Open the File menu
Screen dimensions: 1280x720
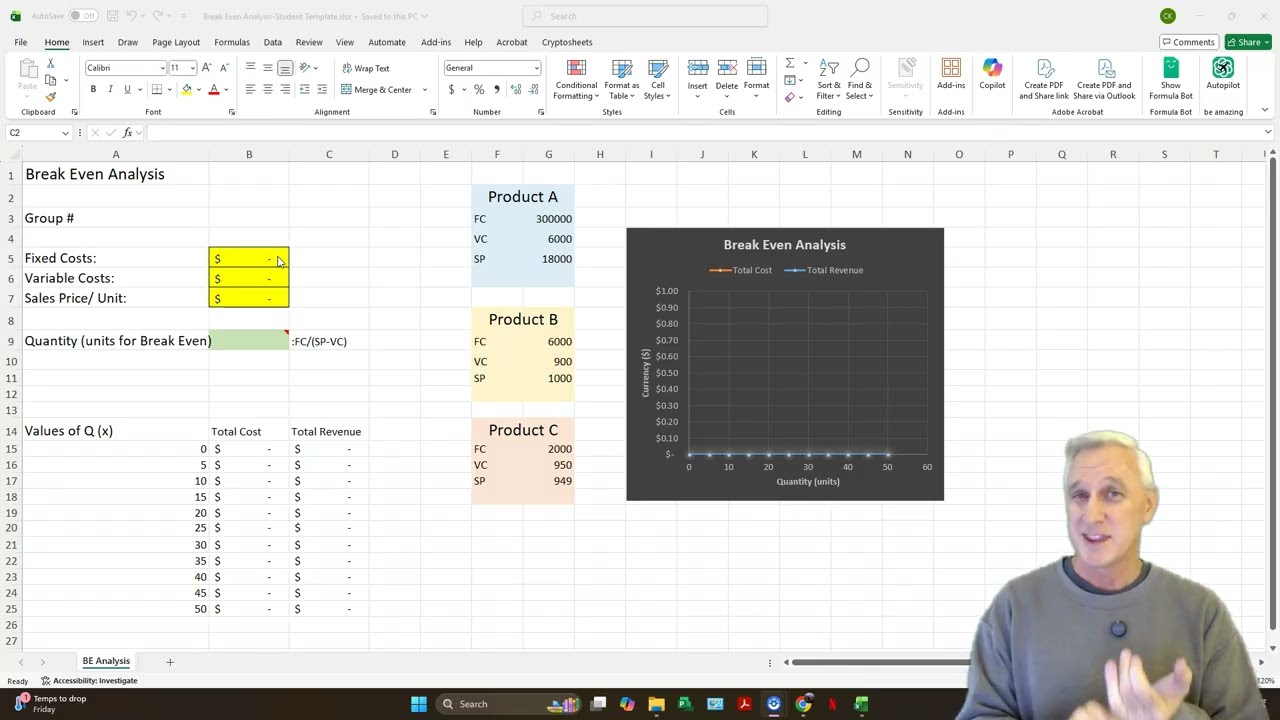click(x=21, y=42)
